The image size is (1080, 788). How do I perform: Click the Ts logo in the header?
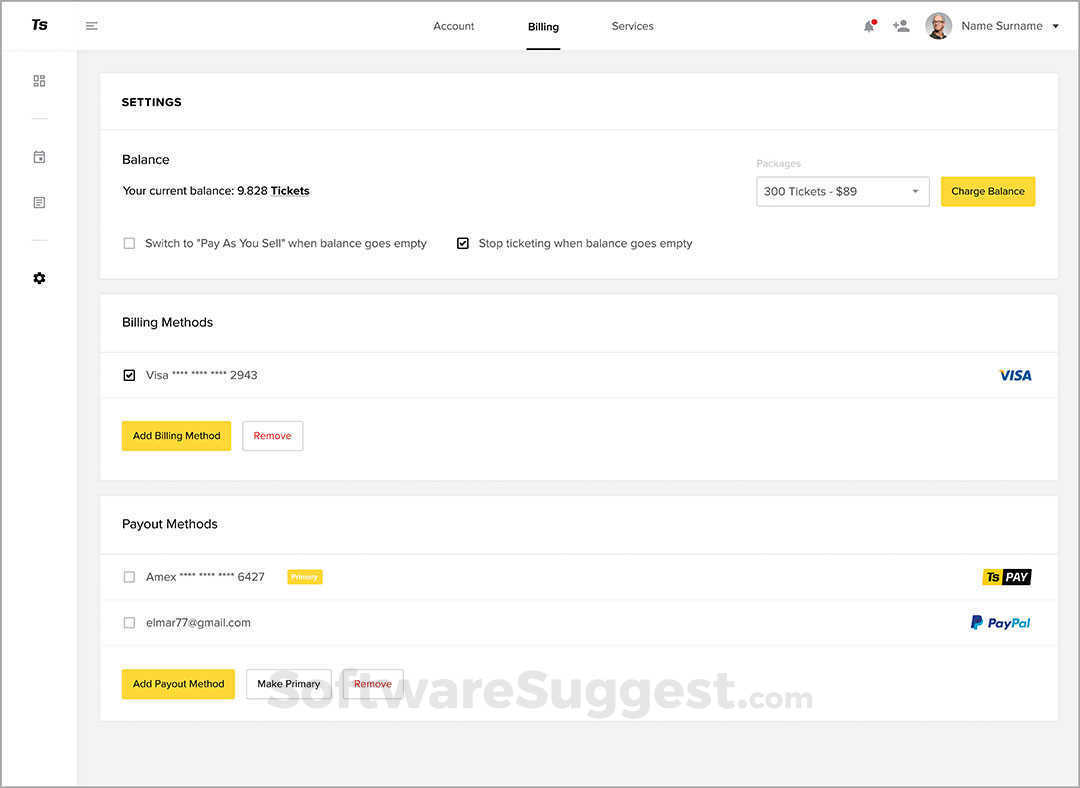pos(39,25)
